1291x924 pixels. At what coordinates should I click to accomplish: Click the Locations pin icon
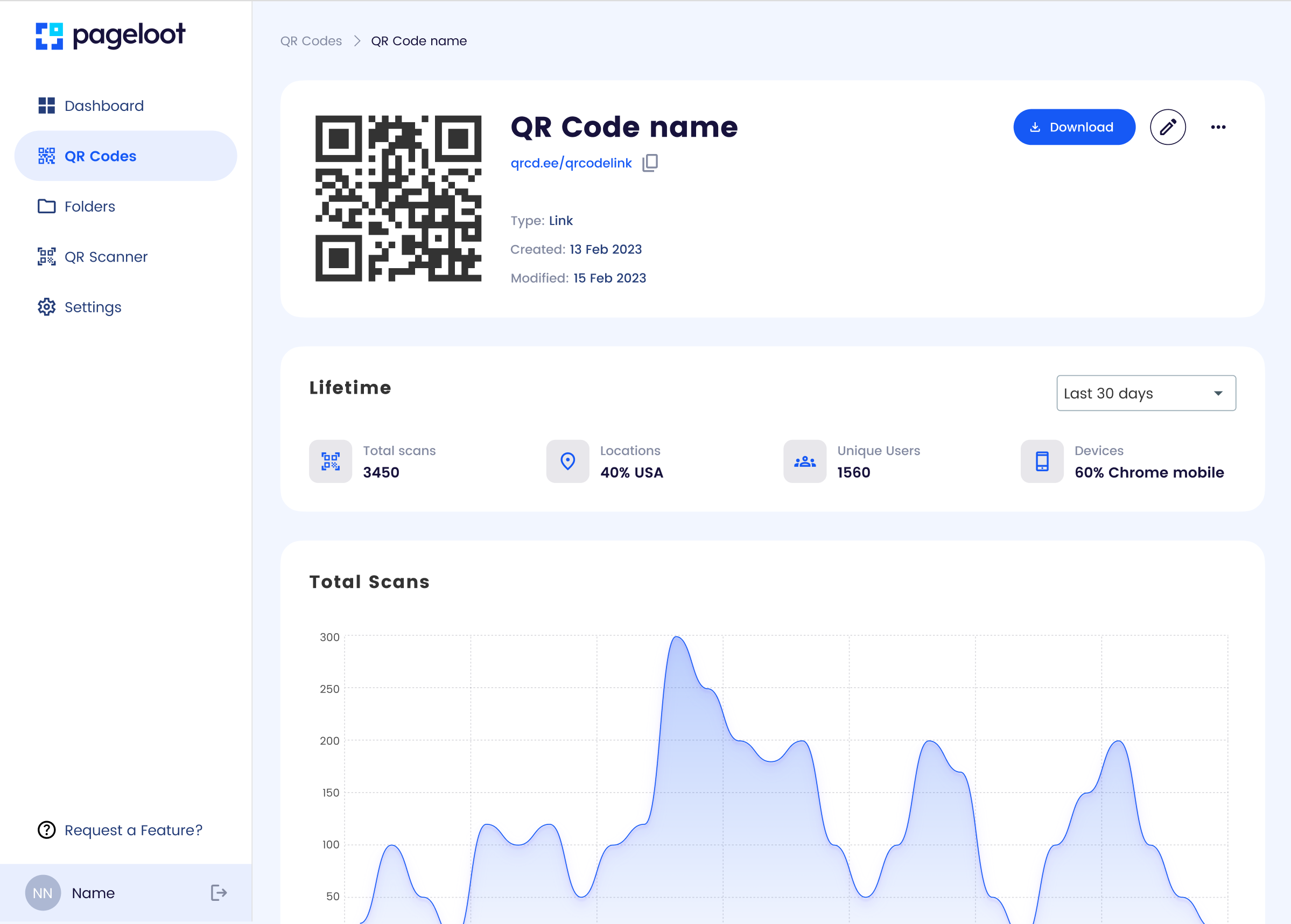click(x=567, y=461)
